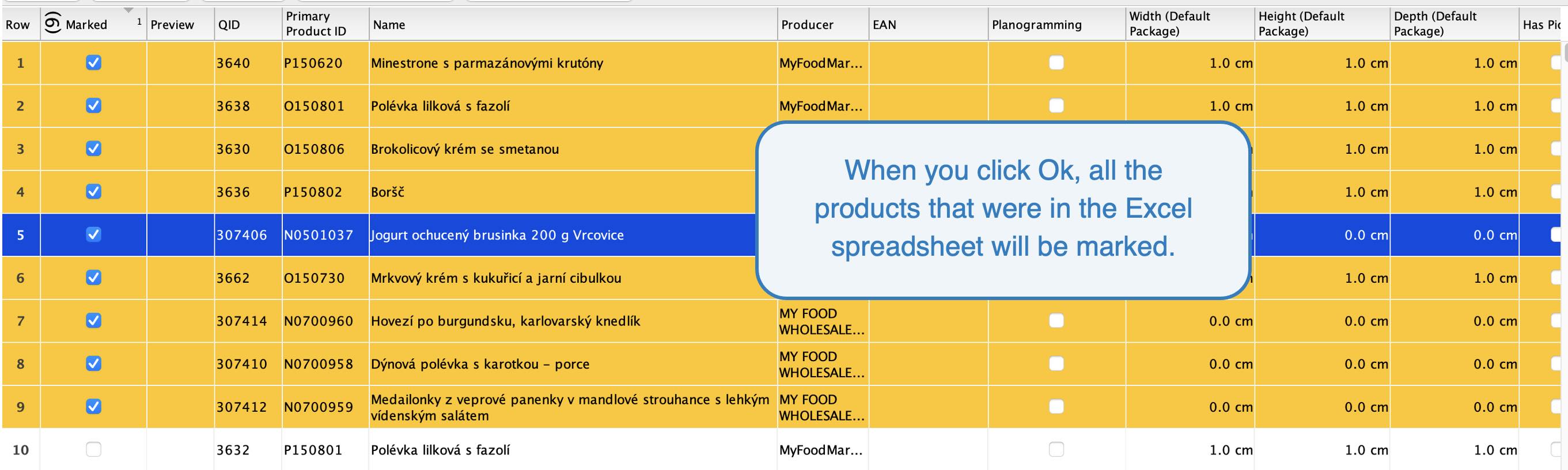Sort by the QID column header
1568x470 pixels.
(248, 24)
